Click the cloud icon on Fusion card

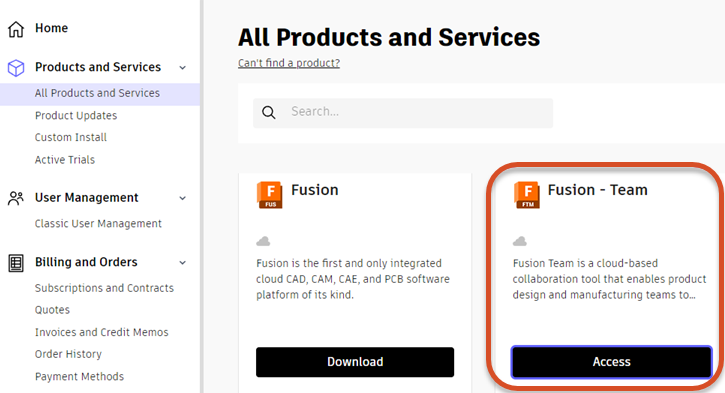click(x=263, y=241)
